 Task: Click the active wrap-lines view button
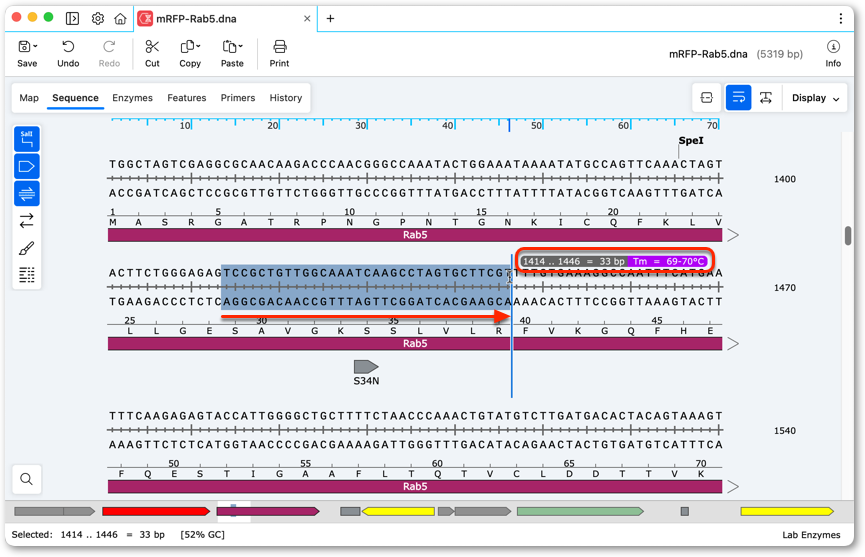[738, 98]
